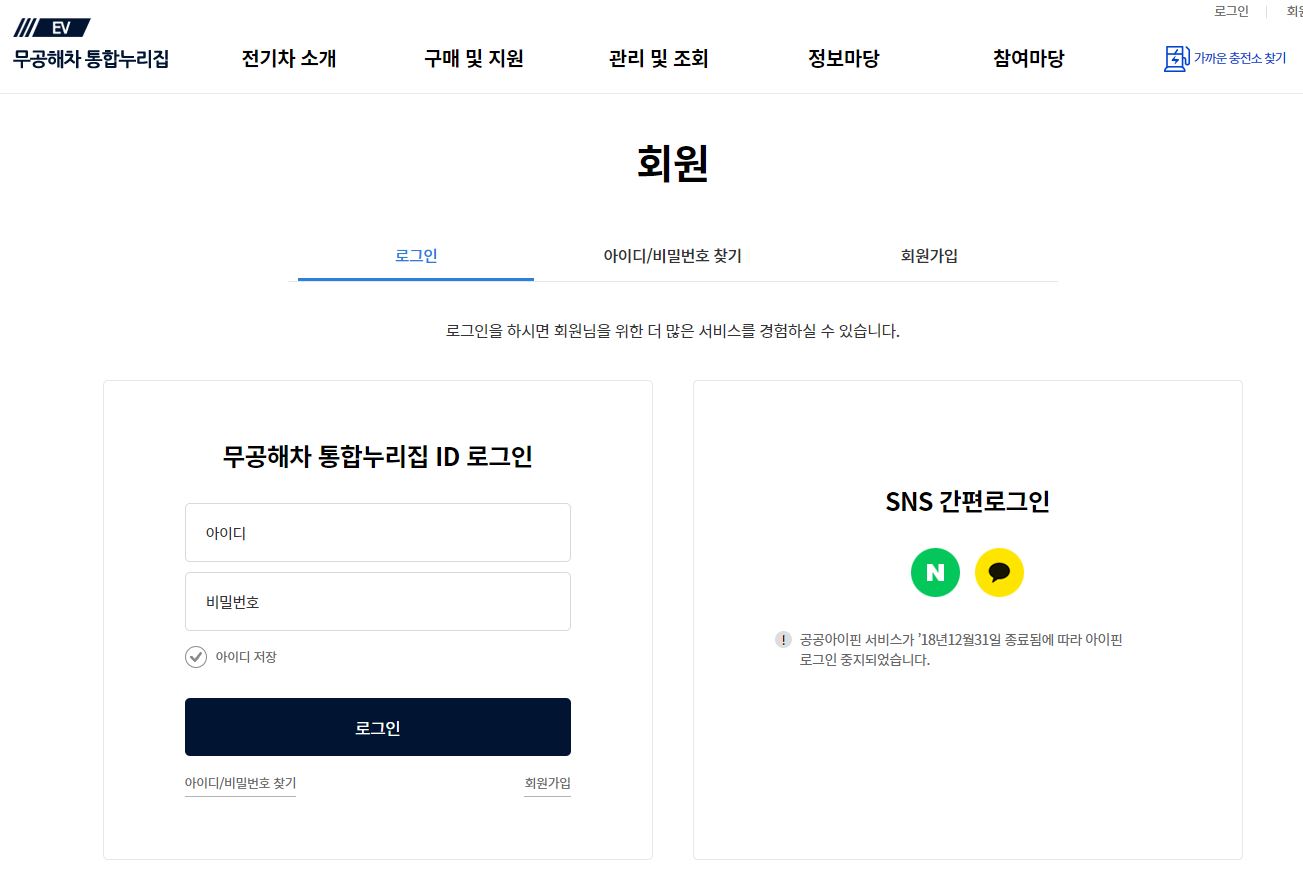Click the 비밀번호 input field
Screen dimensions: 1303x880
[378, 601]
